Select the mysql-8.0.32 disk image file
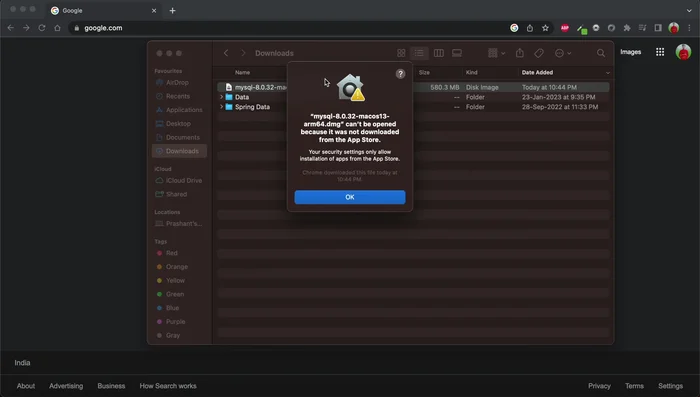The width and height of the screenshot is (700, 397). (413, 87)
